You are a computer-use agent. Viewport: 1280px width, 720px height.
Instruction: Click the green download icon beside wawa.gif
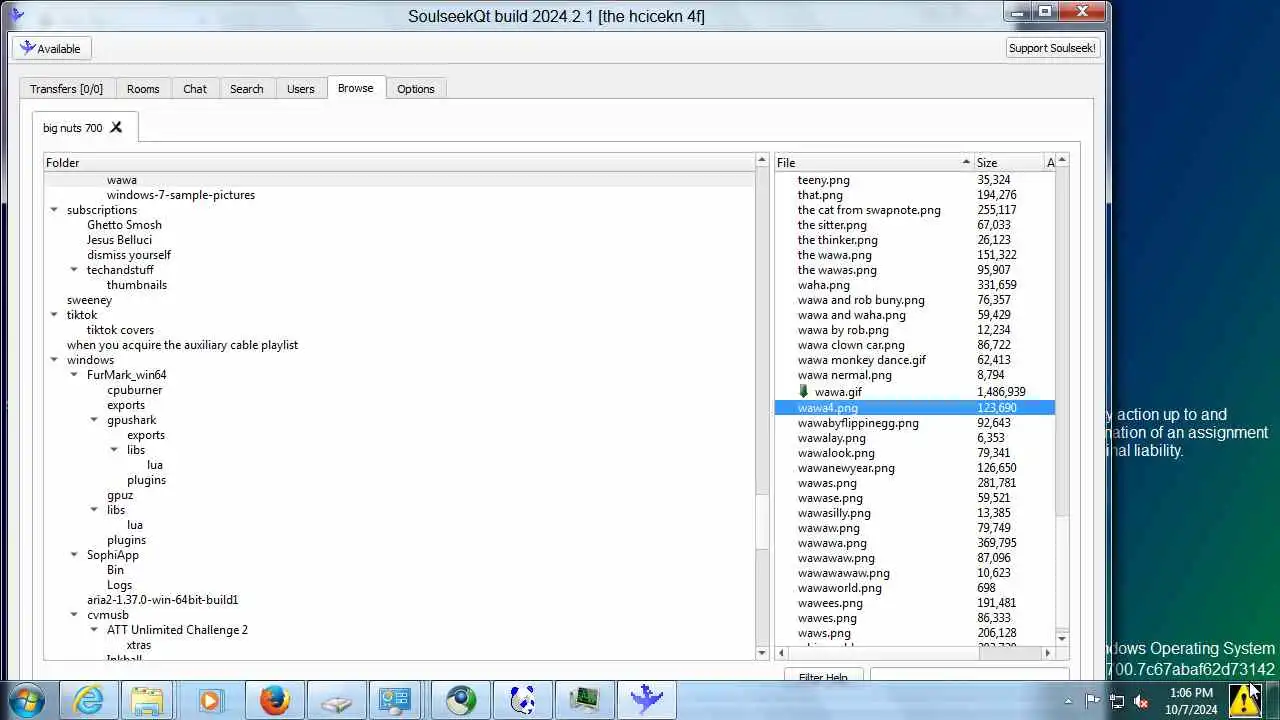803,391
